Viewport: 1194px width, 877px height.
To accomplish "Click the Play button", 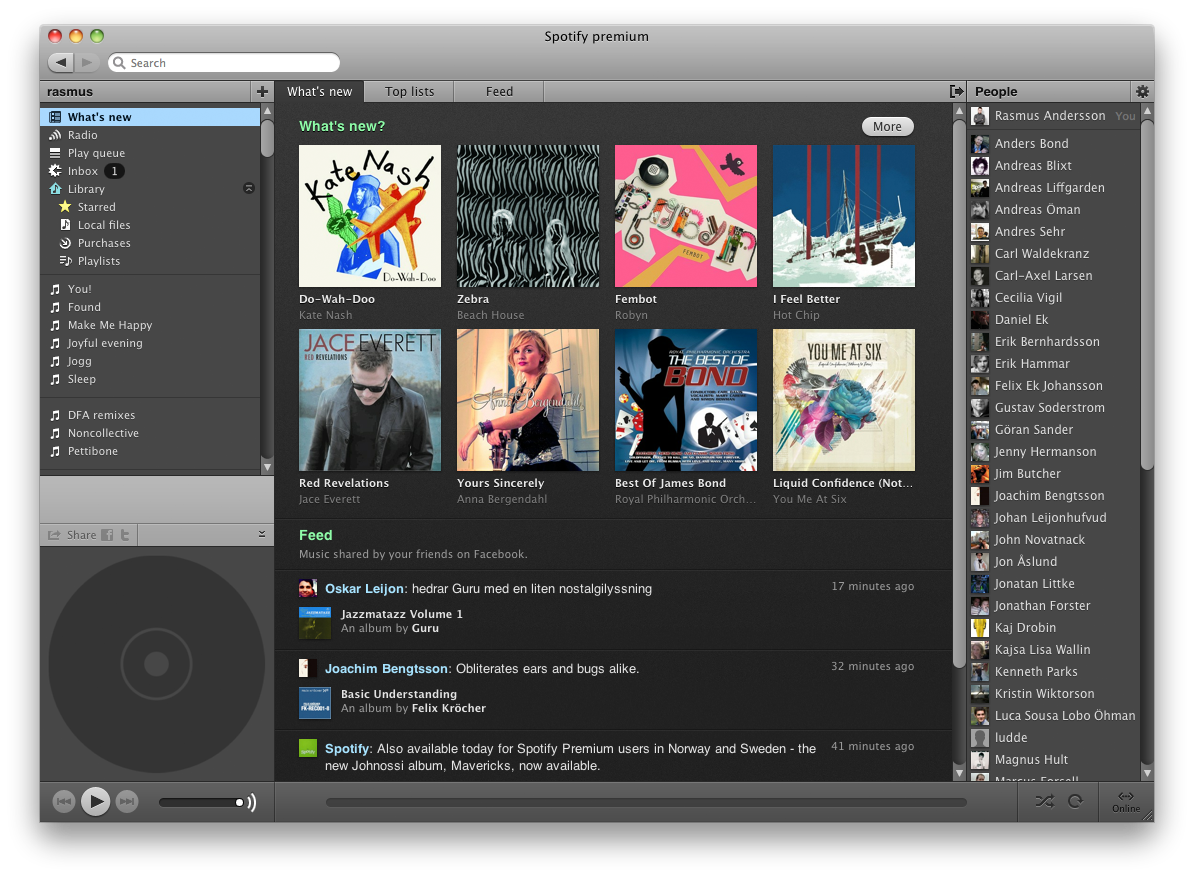I will click(95, 801).
